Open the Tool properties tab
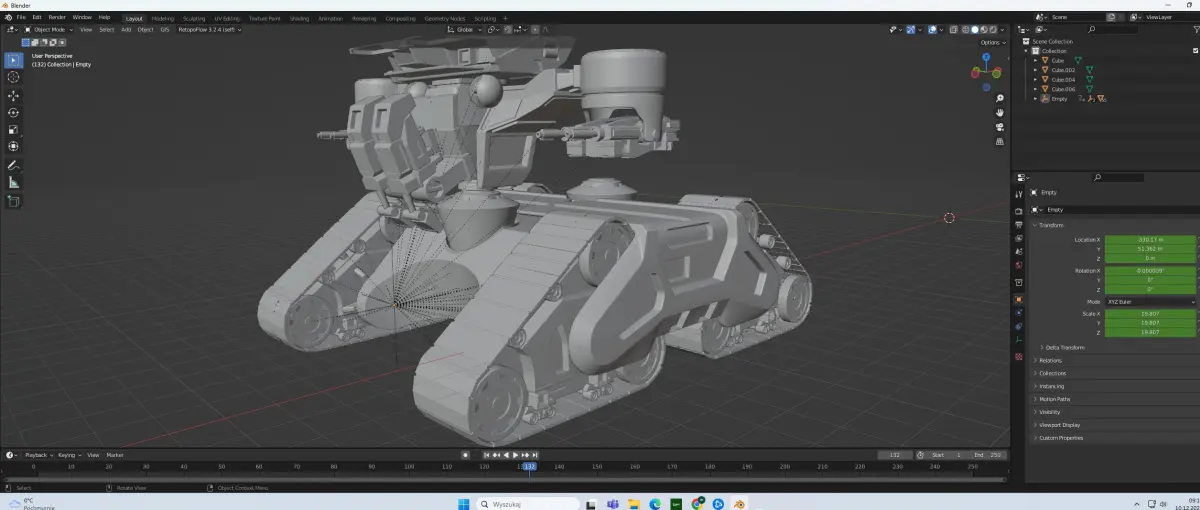Viewport: 1200px width, 510px height. pyautogui.click(x=1019, y=192)
